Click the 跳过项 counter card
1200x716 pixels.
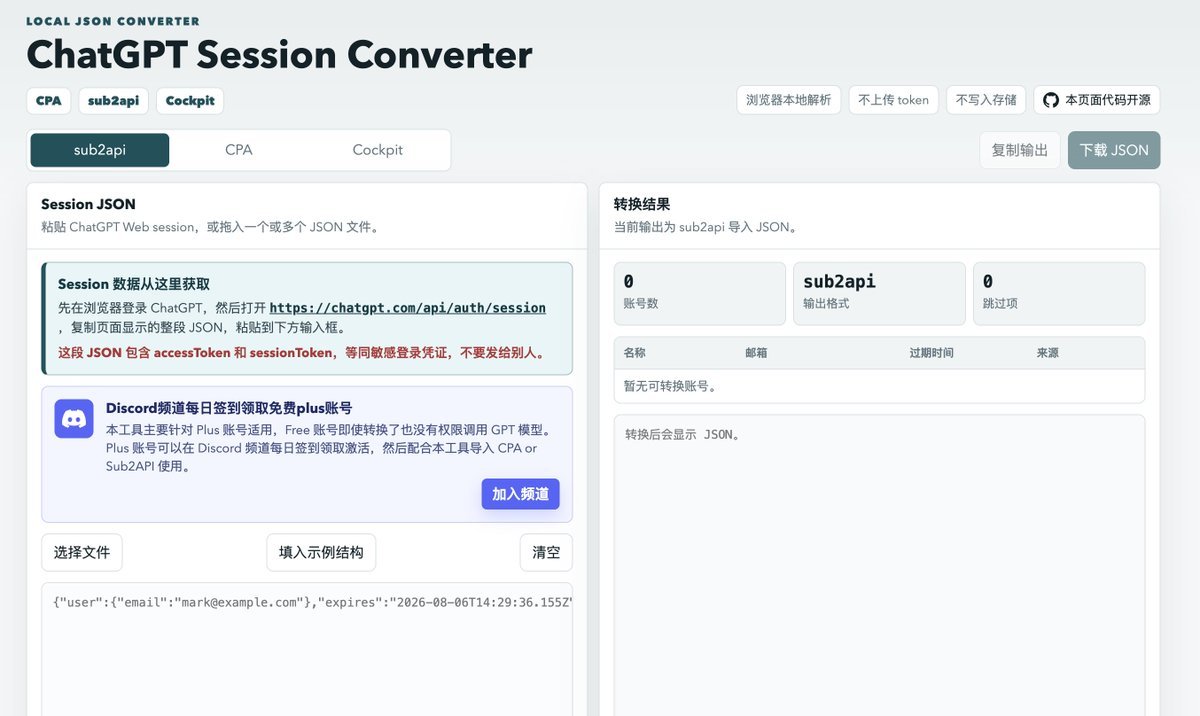click(1059, 294)
